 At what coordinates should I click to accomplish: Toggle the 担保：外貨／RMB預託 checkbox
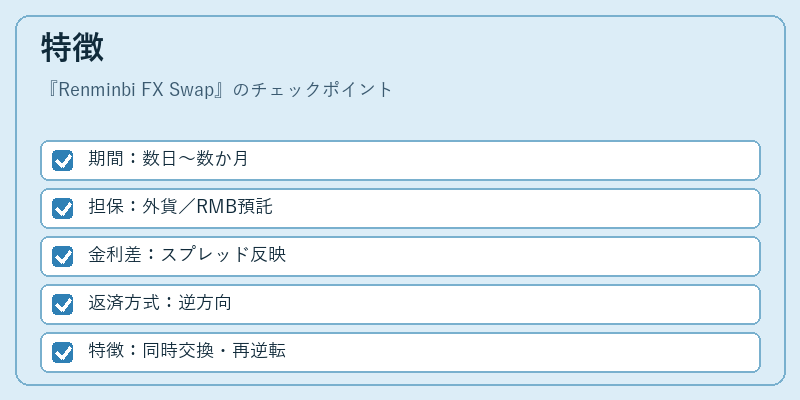[x=62, y=208]
